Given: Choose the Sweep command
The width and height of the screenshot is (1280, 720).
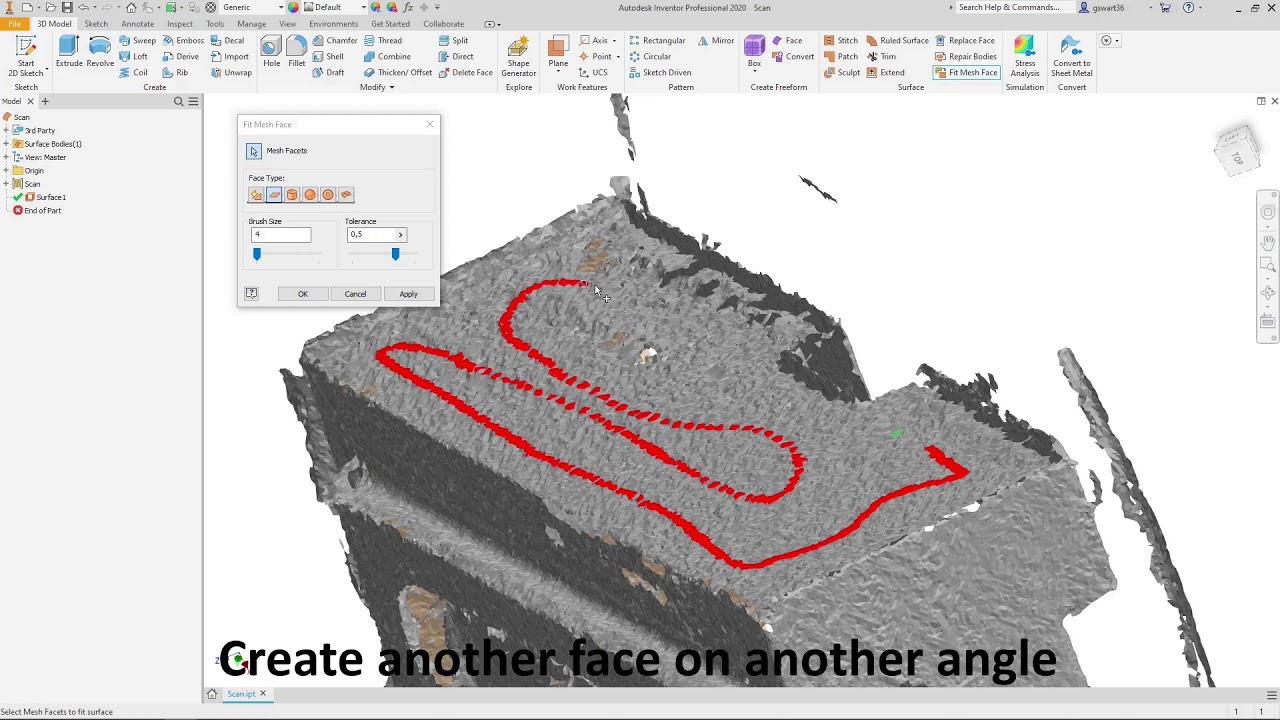Looking at the screenshot, I should [138, 41].
